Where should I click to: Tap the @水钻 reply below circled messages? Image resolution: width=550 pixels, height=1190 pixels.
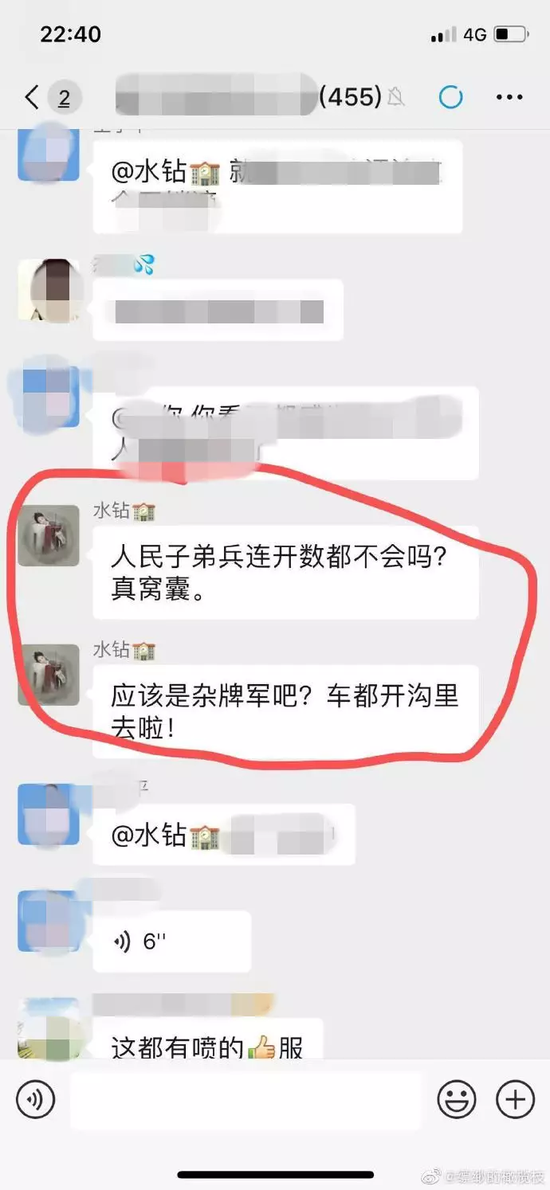point(165,836)
